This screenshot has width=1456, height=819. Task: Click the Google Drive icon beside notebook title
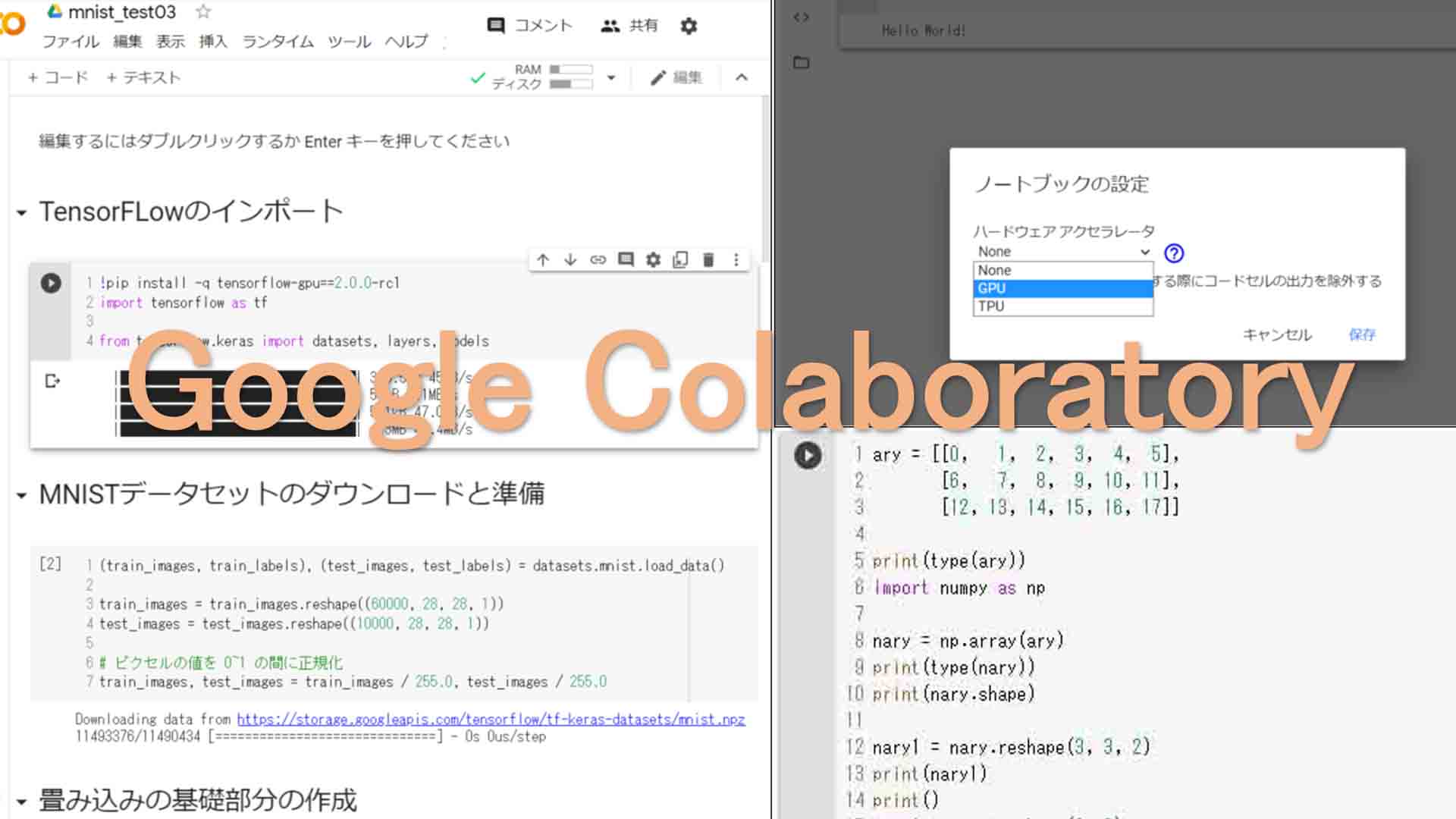[55, 11]
